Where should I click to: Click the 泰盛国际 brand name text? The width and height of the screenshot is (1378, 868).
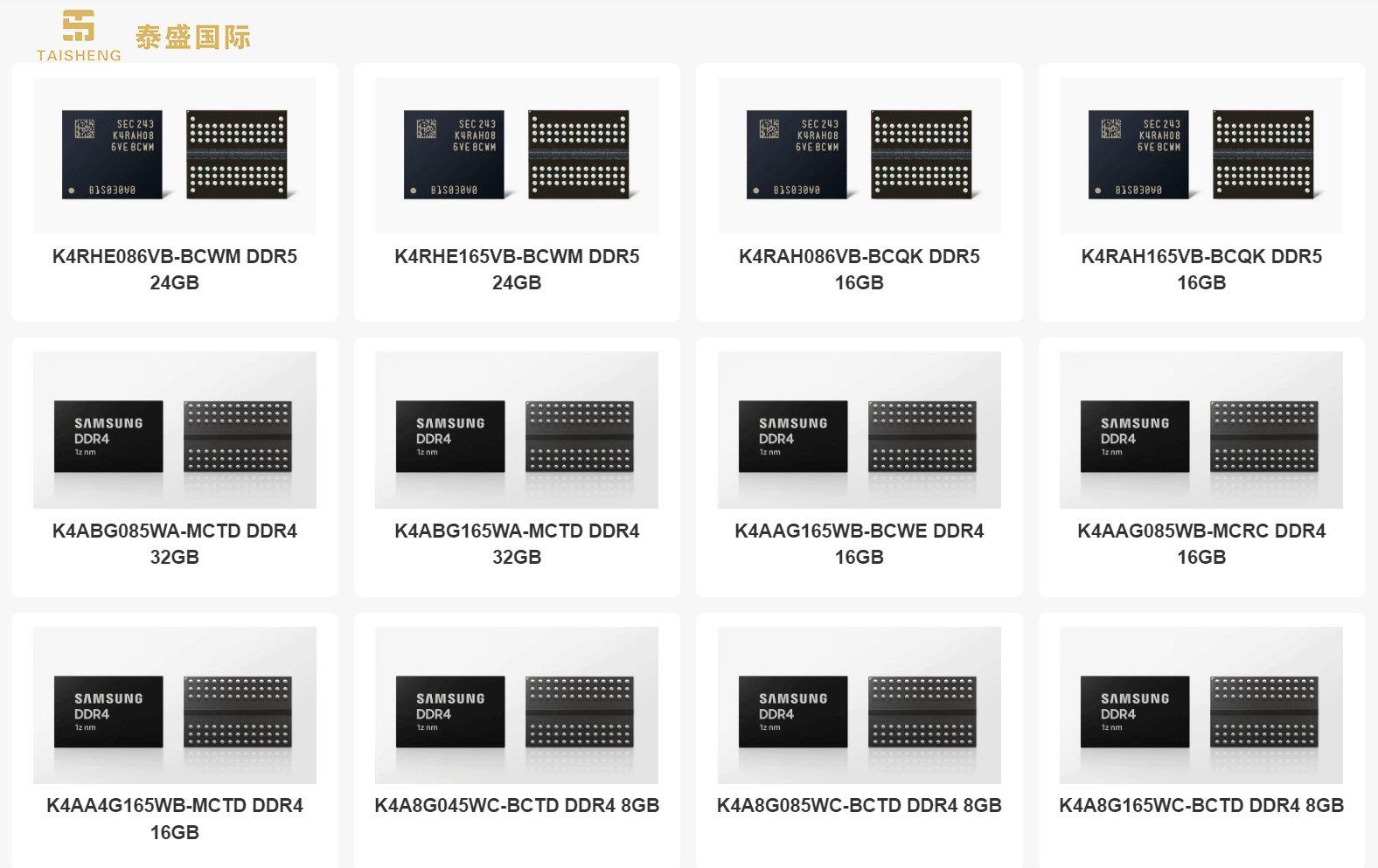tap(193, 38)
